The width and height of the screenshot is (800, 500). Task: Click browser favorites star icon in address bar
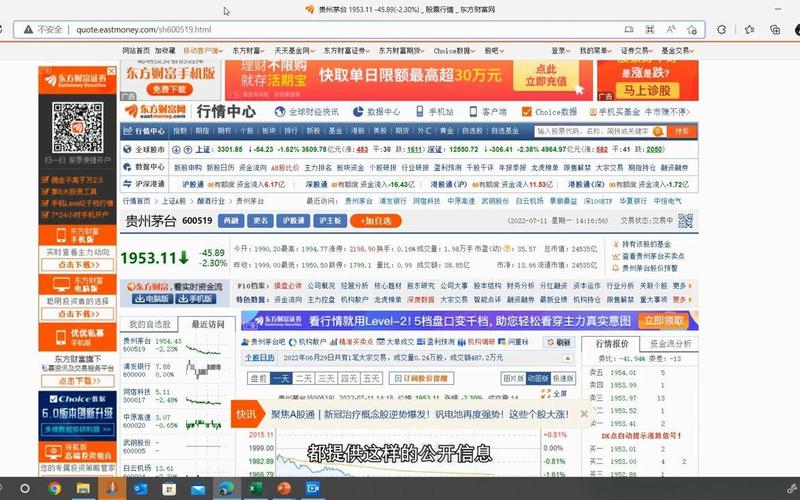pos(692,30)
